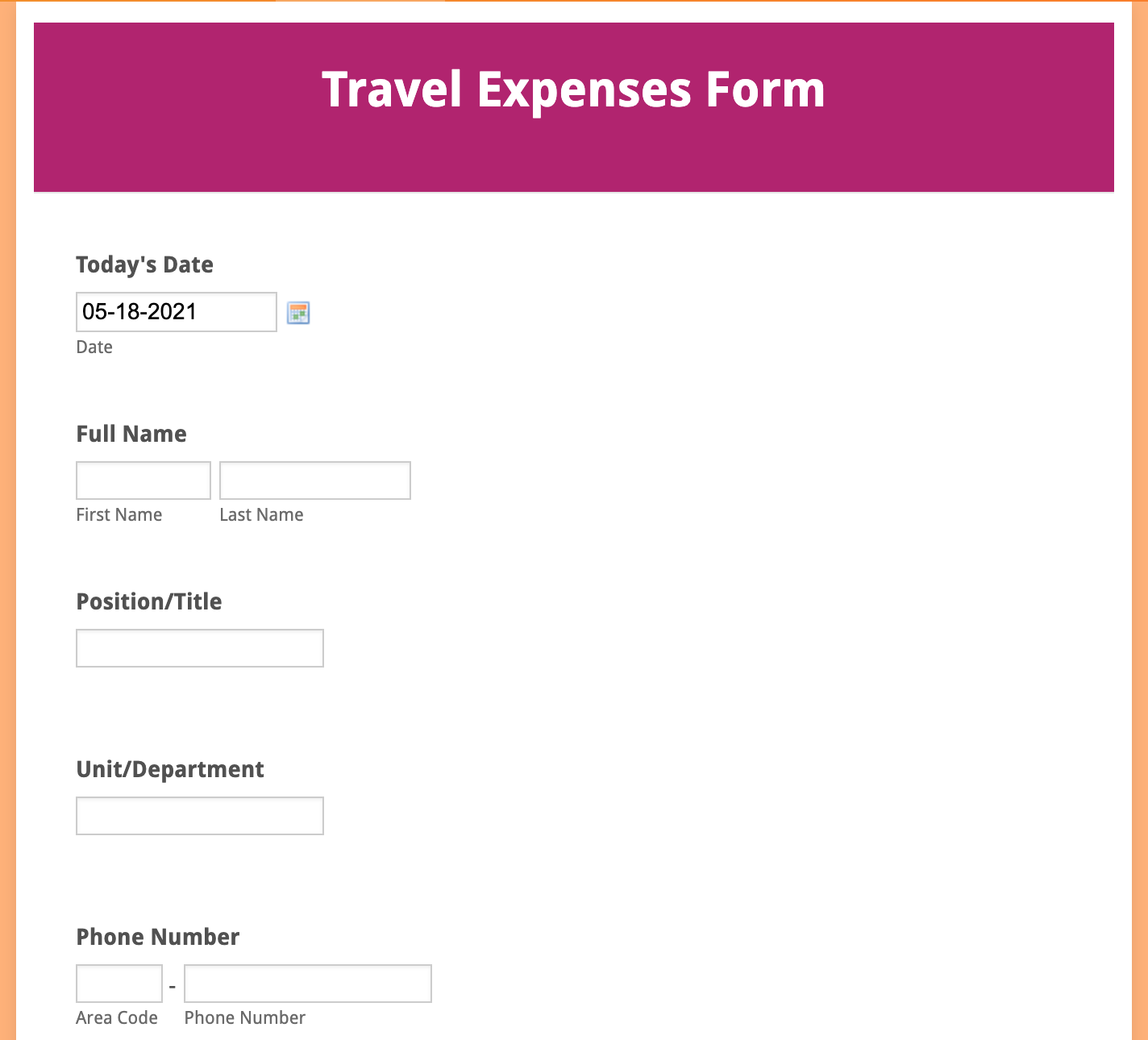This screenshot has width=1148, height=1040.
Task: Select the Phone Number input field
Action: pyautogui.click(x=307, y=983)
